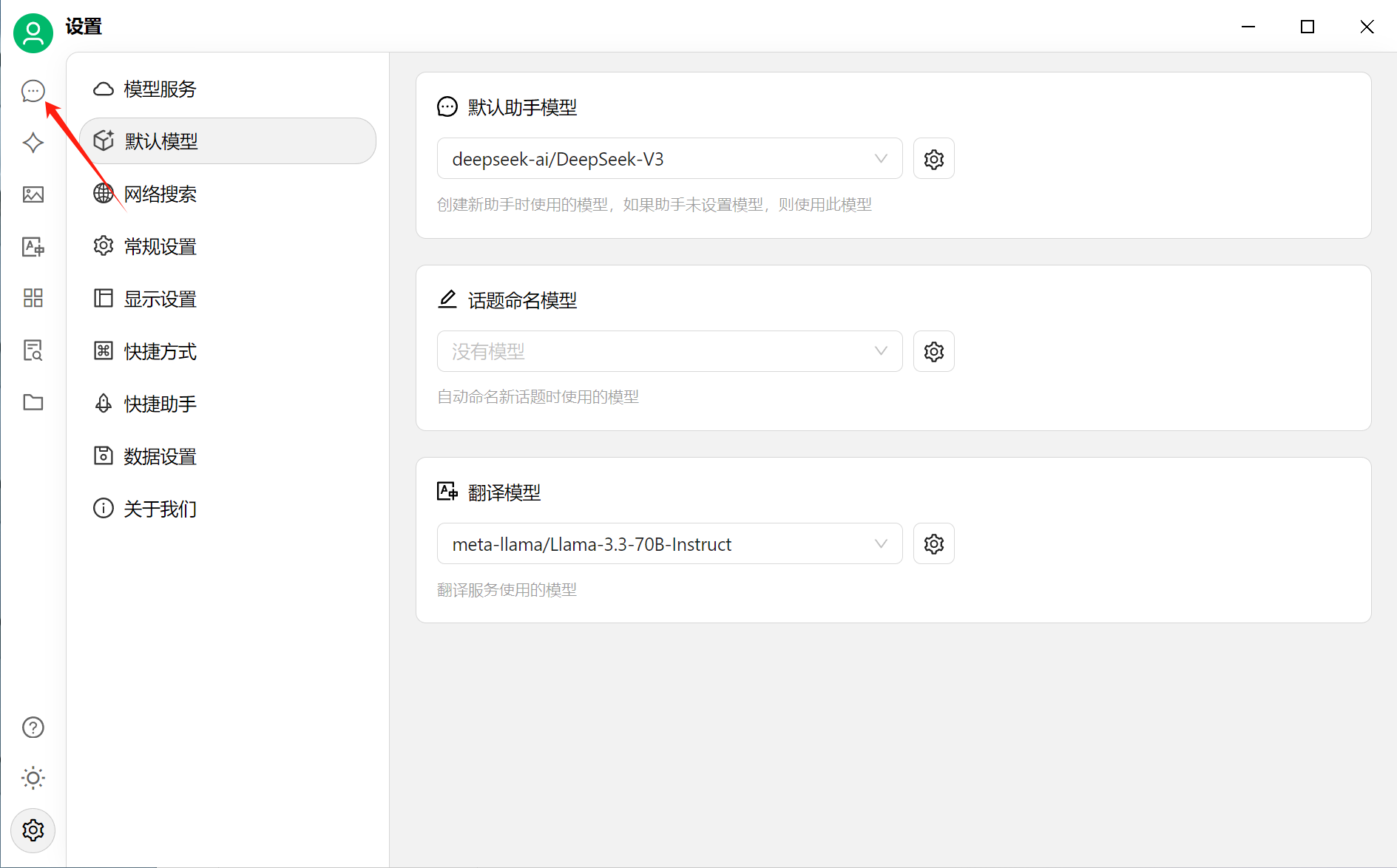The image size is (1397, 868).
Task: Click the 默认助手模型 heading chat icon
Action: 447,107
